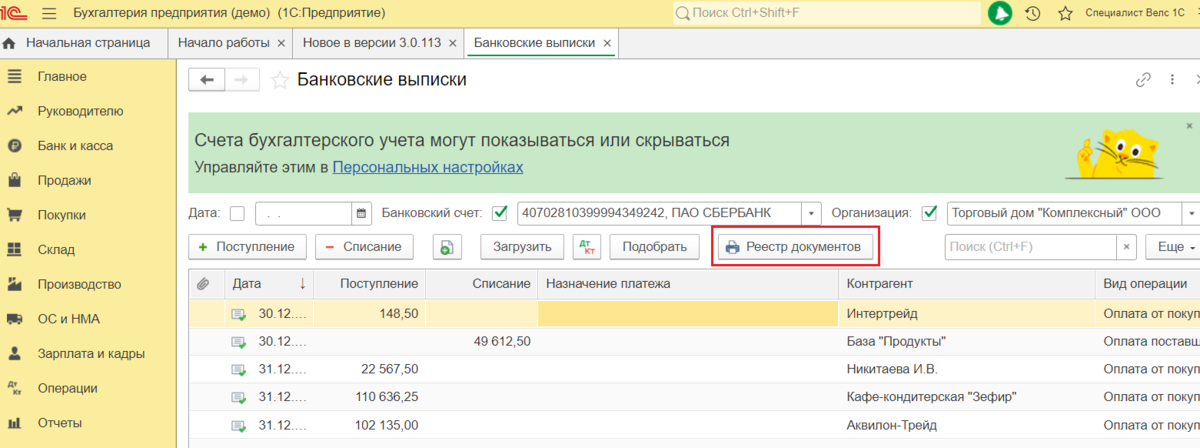Open Руководителю section in sidebar
This screenshot has height=448, width=1200.
79,111
